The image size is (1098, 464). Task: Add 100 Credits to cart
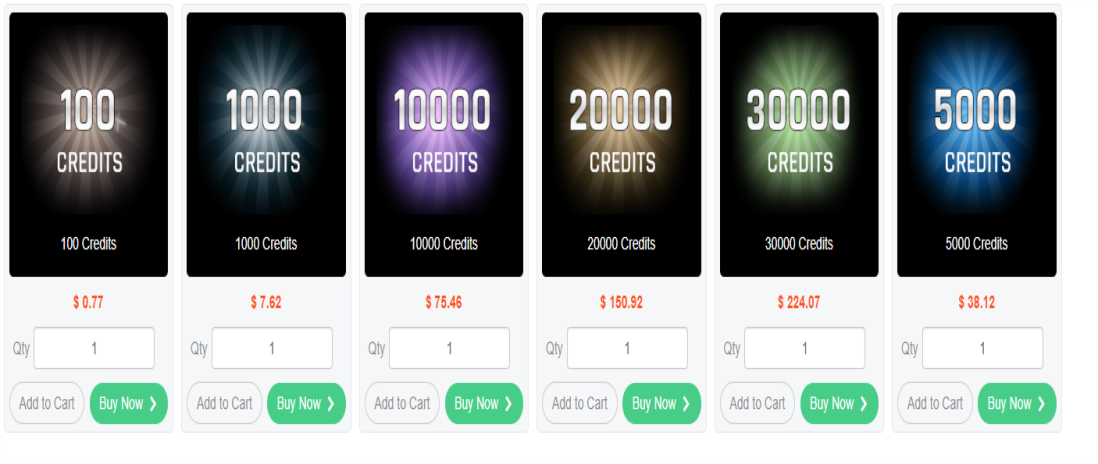click(47, 403)
